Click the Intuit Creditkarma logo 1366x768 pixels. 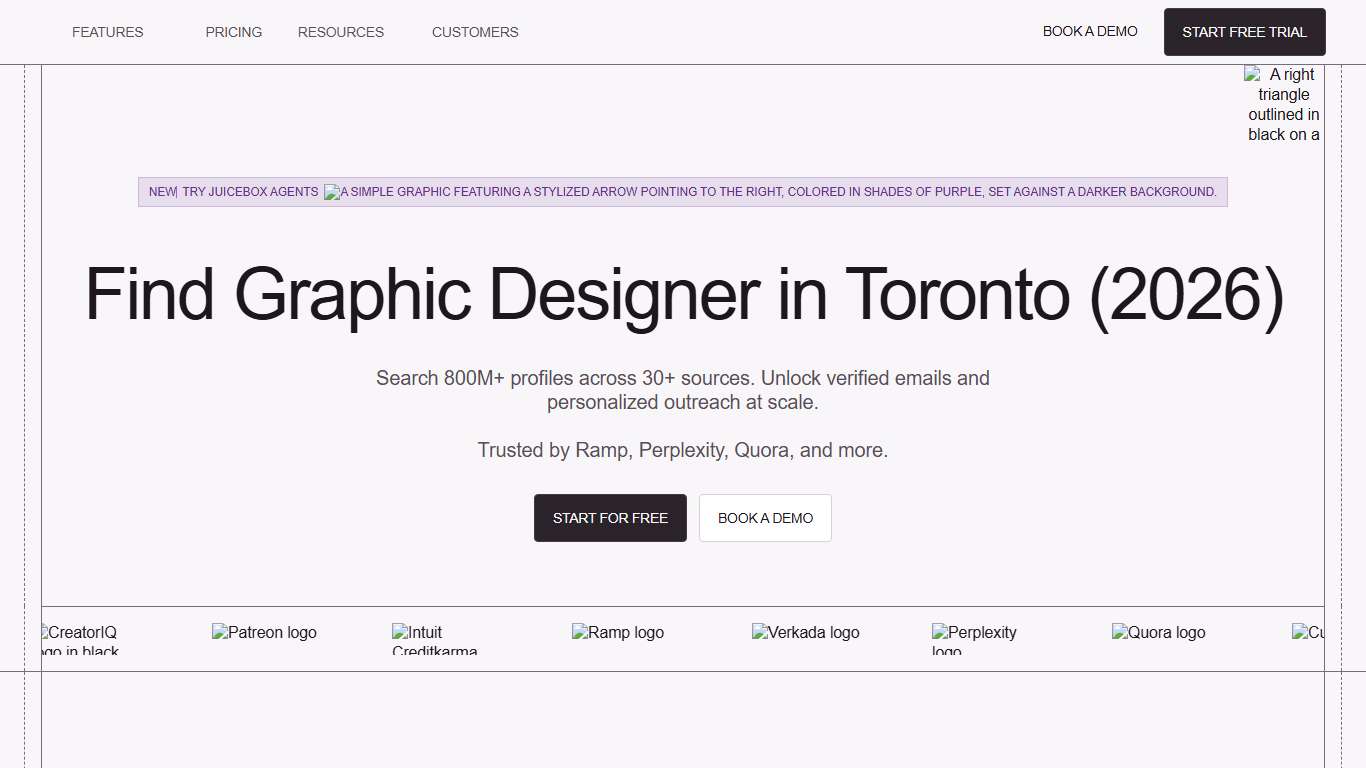[x=434, y=639]
